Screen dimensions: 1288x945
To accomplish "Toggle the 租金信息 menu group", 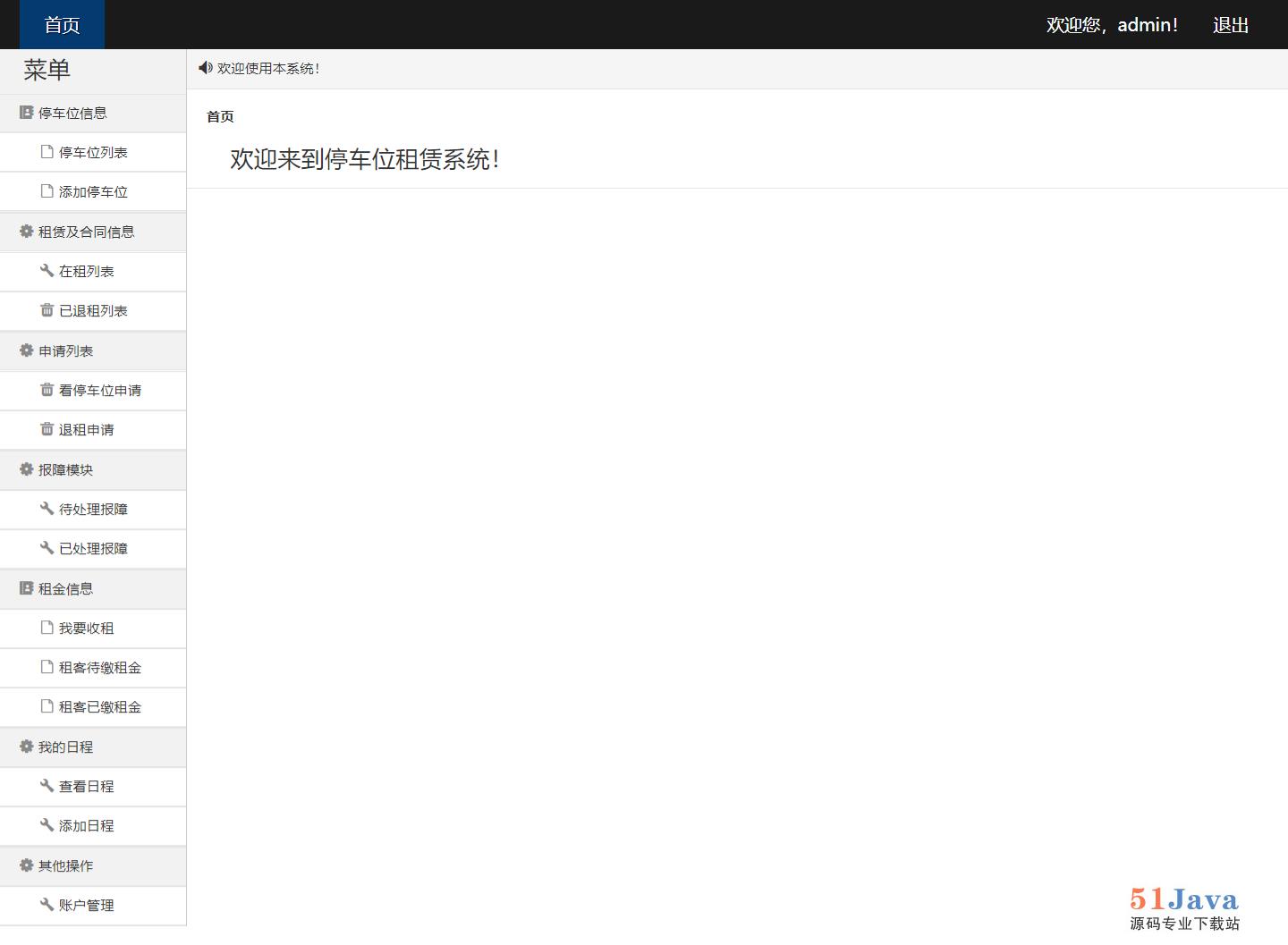I will click(x=65, y=589).
